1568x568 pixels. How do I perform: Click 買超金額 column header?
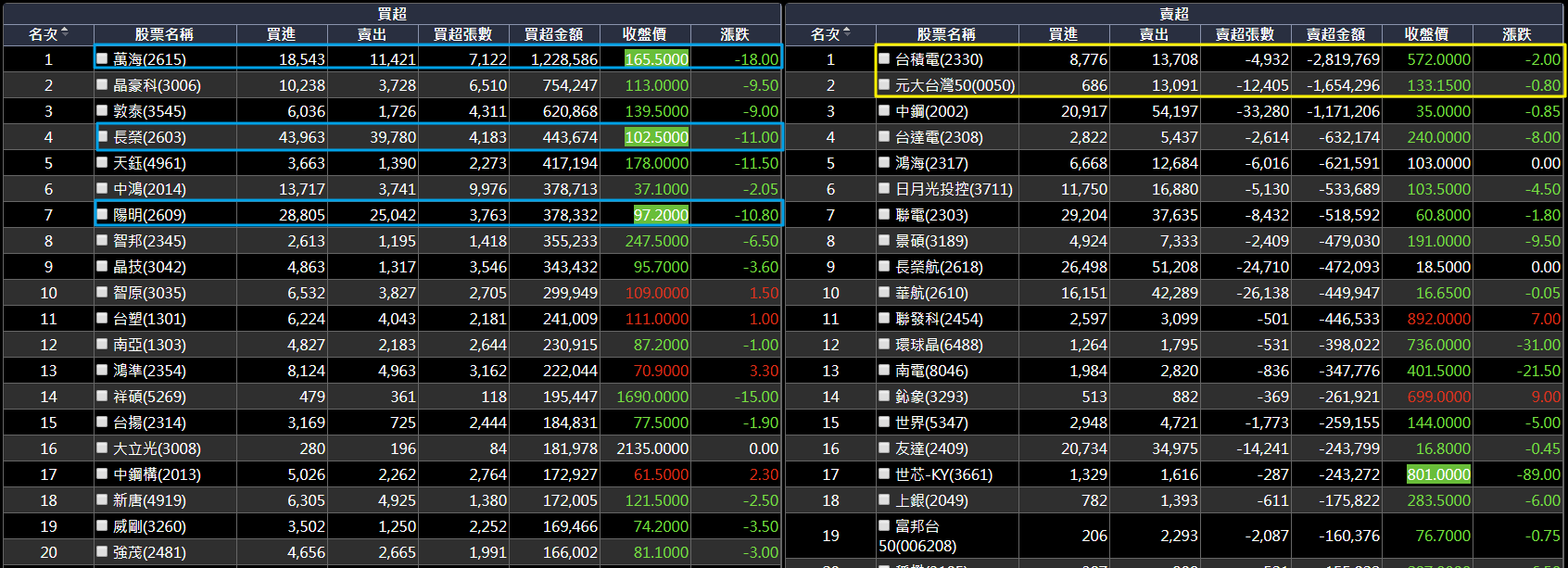click(x=554, y=34)
